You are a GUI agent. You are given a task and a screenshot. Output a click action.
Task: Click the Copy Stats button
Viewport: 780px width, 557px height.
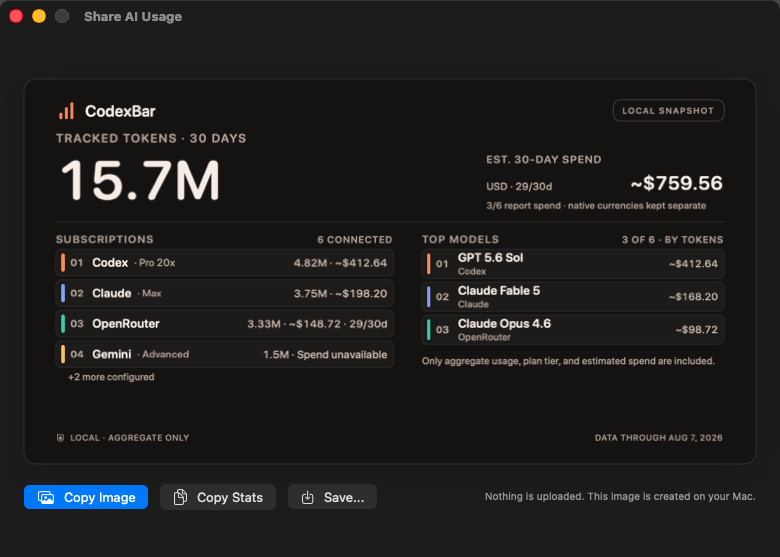click(218, 497)
